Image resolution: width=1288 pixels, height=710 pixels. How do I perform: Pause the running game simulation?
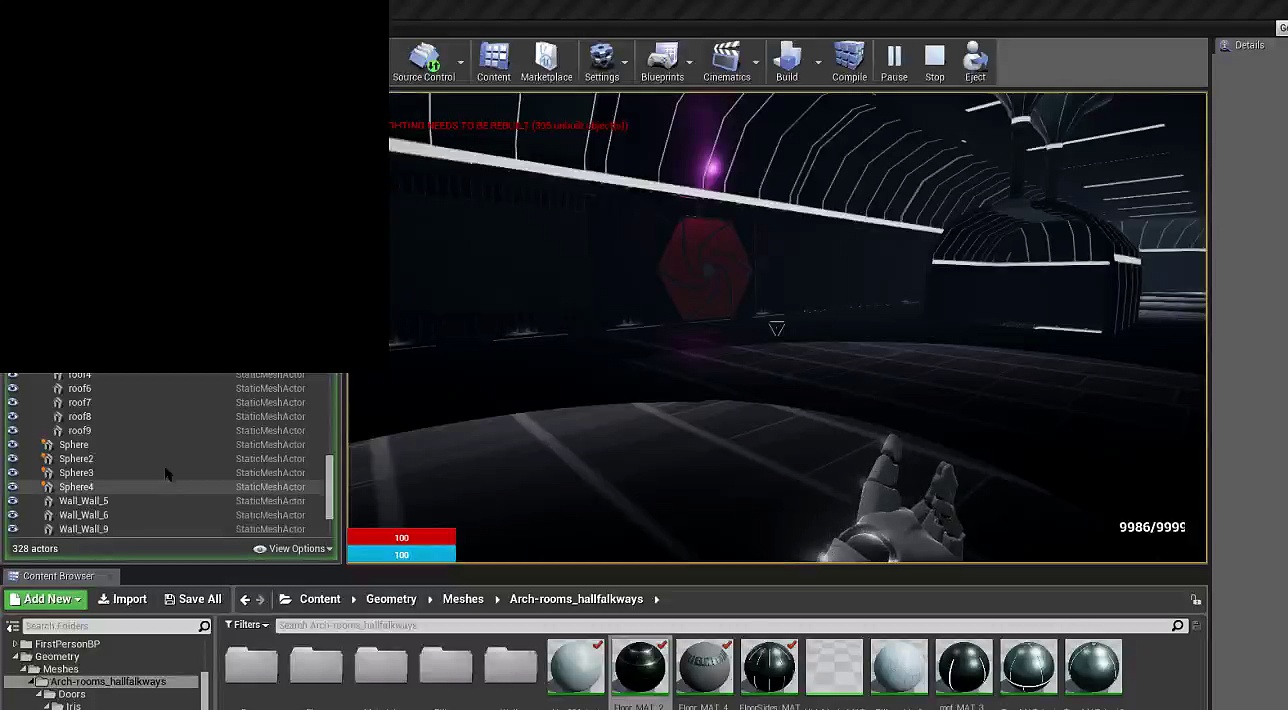894,62
